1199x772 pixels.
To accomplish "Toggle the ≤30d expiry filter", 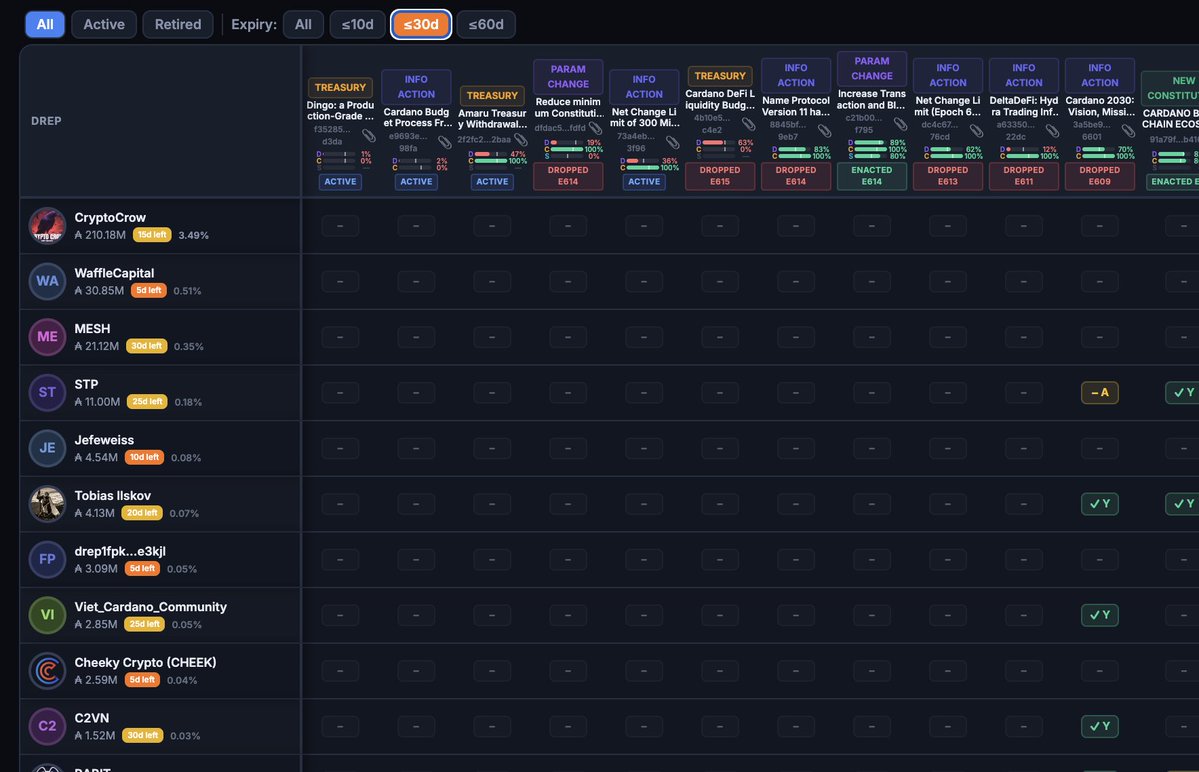I will coord(421,24).
